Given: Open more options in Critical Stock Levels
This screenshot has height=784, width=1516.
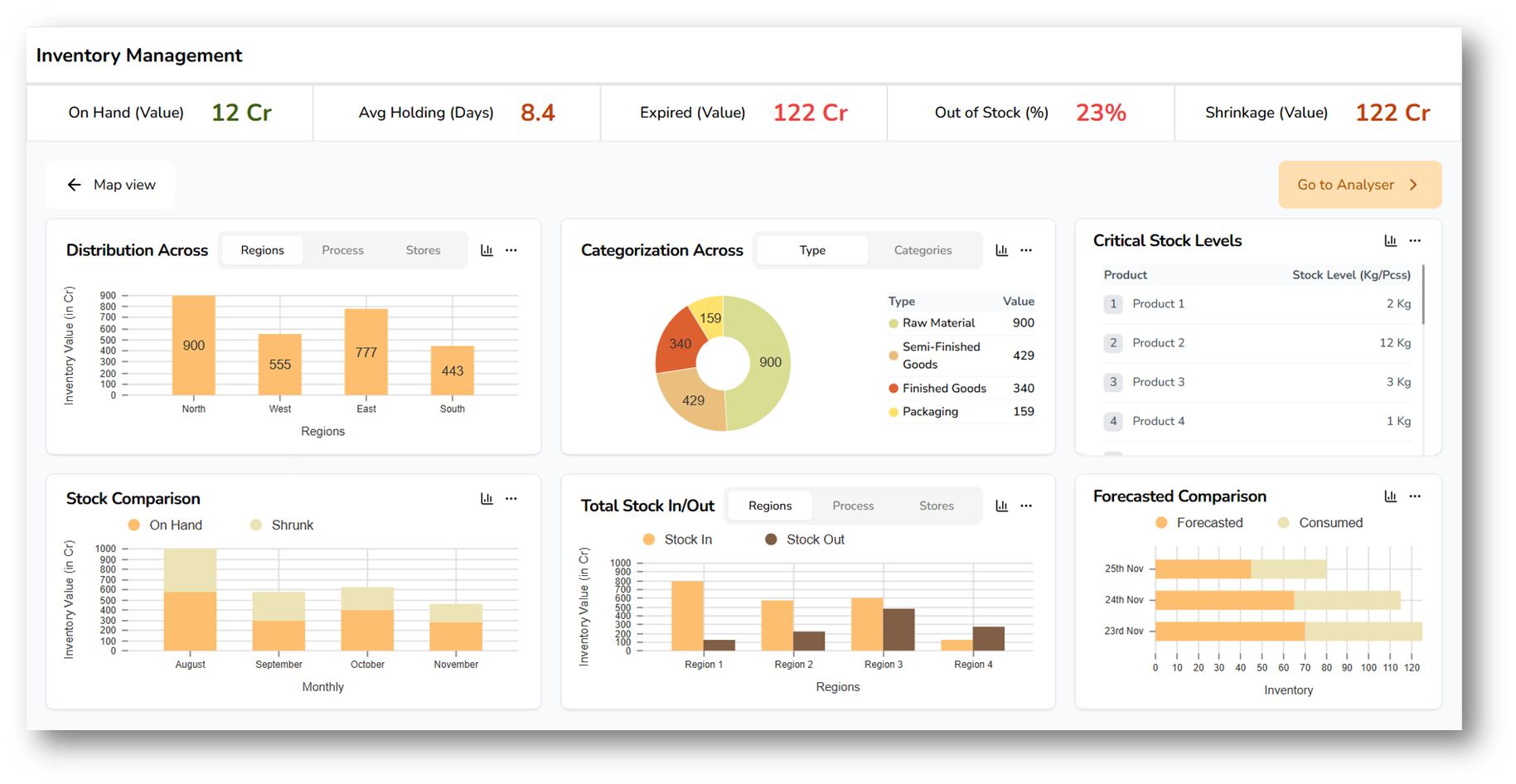Looking at the screenshot, I should 1415,241.
